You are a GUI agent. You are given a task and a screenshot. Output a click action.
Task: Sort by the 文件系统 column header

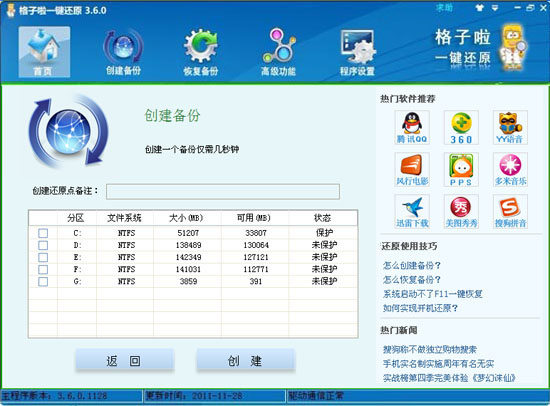tap(125, 218)
